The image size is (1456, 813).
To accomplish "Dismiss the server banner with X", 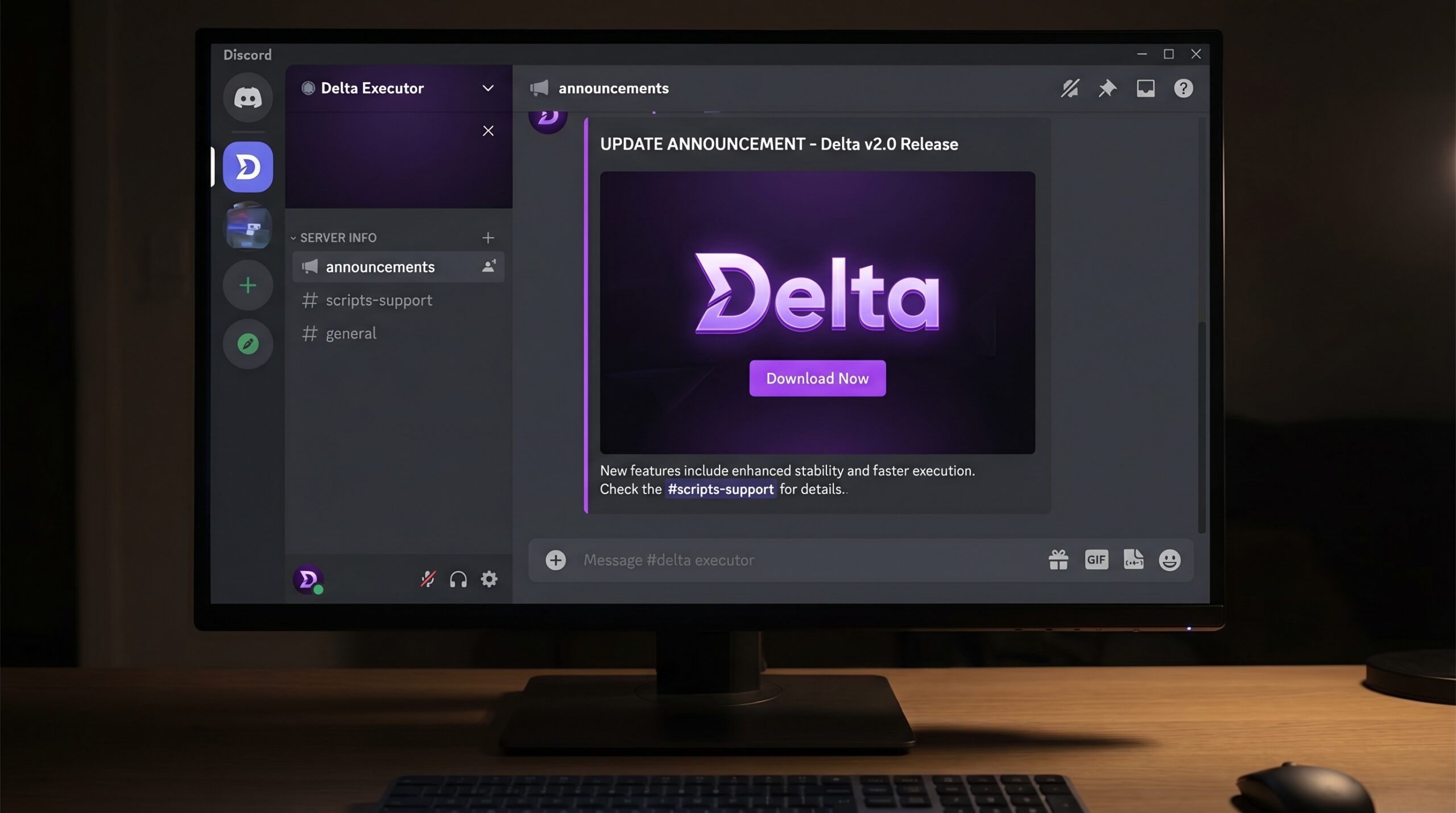I will (488, 131).
